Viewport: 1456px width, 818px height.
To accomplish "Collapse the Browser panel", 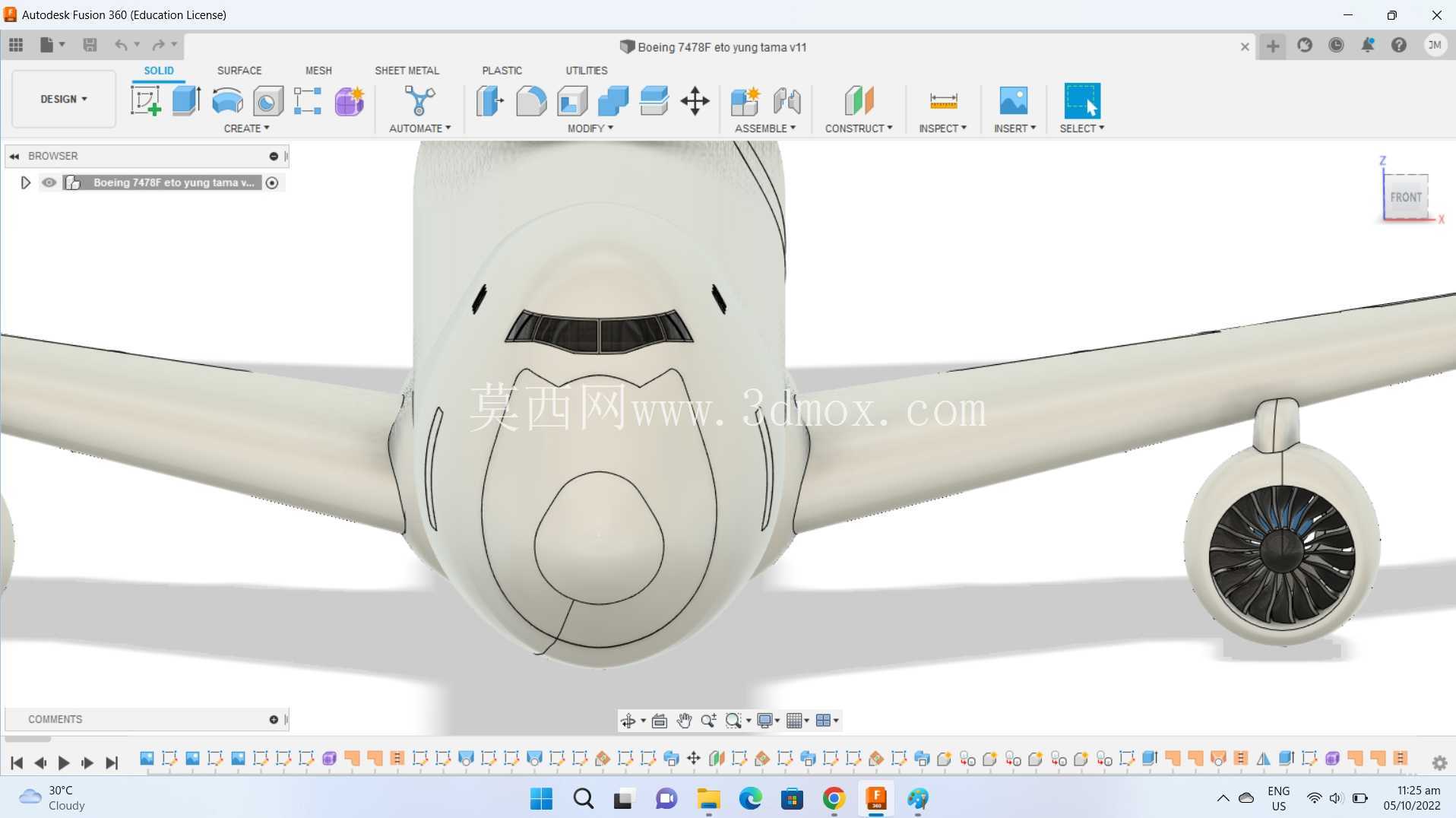I will [x=14, y=156].
